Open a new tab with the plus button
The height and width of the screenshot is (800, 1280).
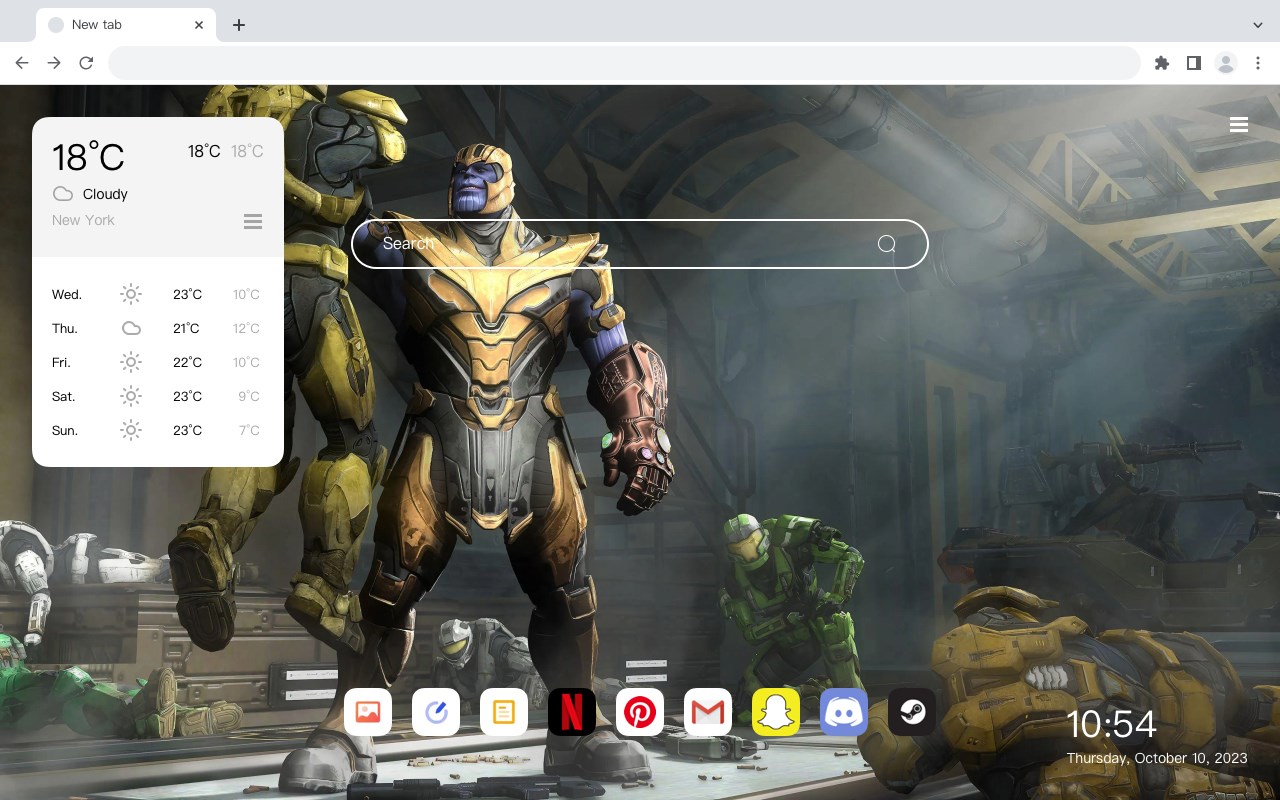[x=238, y=25]
